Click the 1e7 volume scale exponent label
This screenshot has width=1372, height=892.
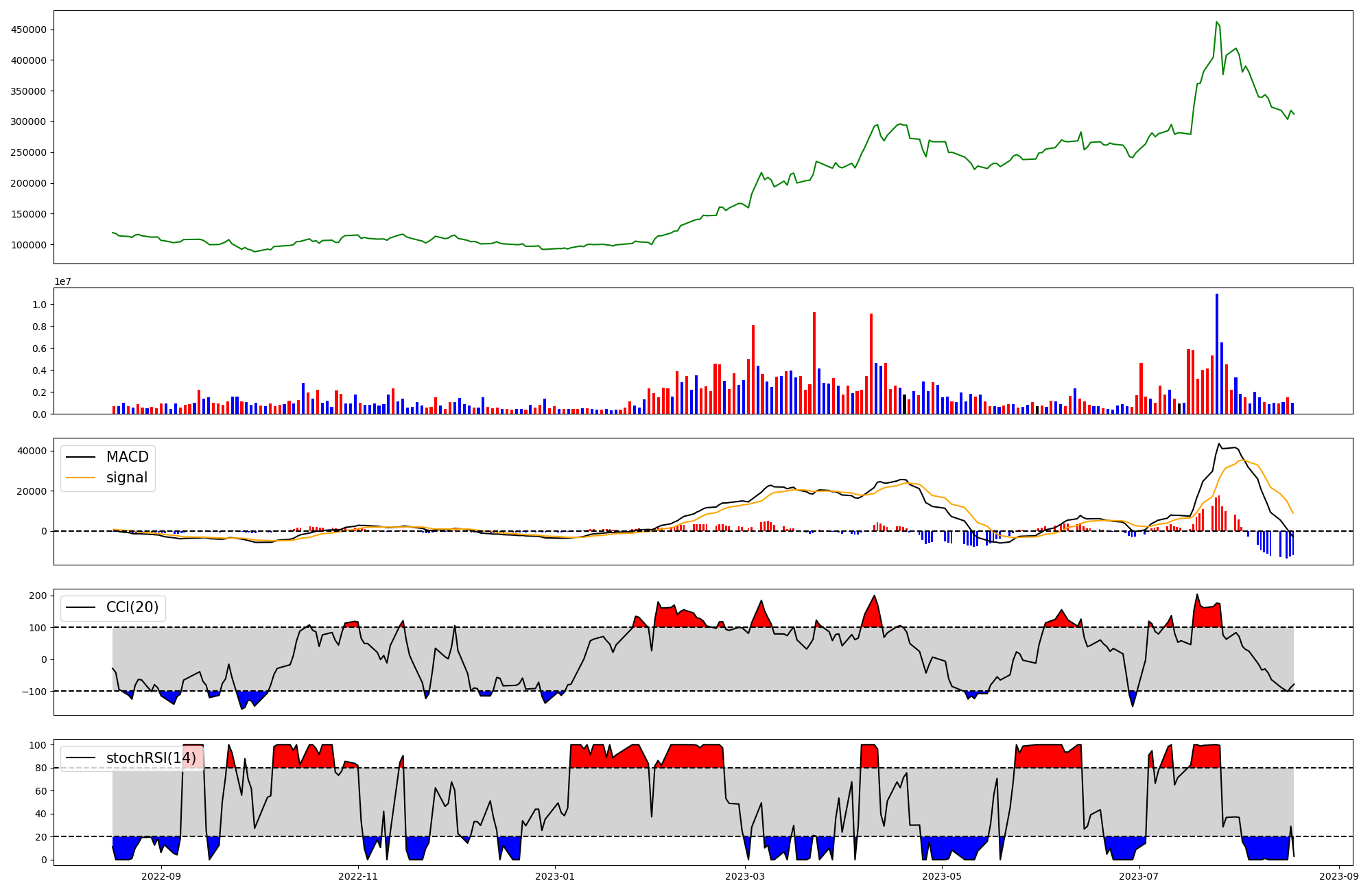pyautogui.click(x=63, y=281)
